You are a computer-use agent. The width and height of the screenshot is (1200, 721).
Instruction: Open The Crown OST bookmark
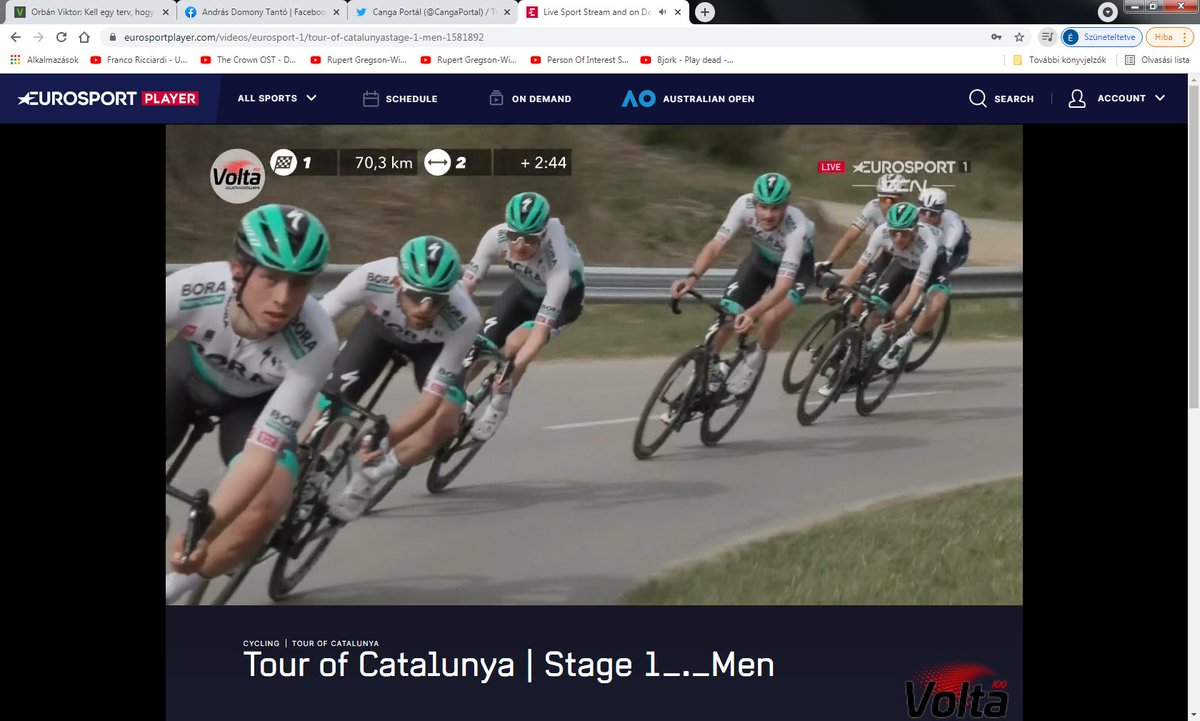click(x=248, y=60)
